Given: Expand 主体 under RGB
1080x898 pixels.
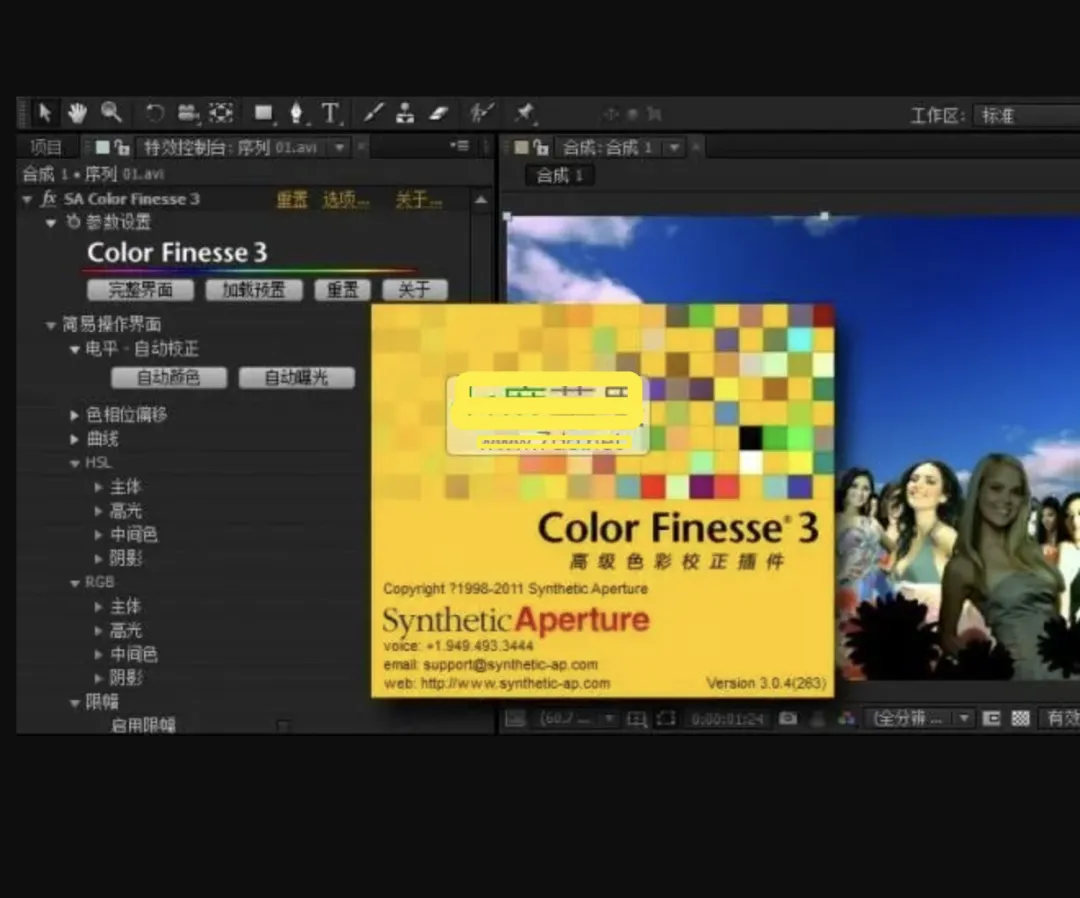Looking at the screenshot, I should click(98, 607).
